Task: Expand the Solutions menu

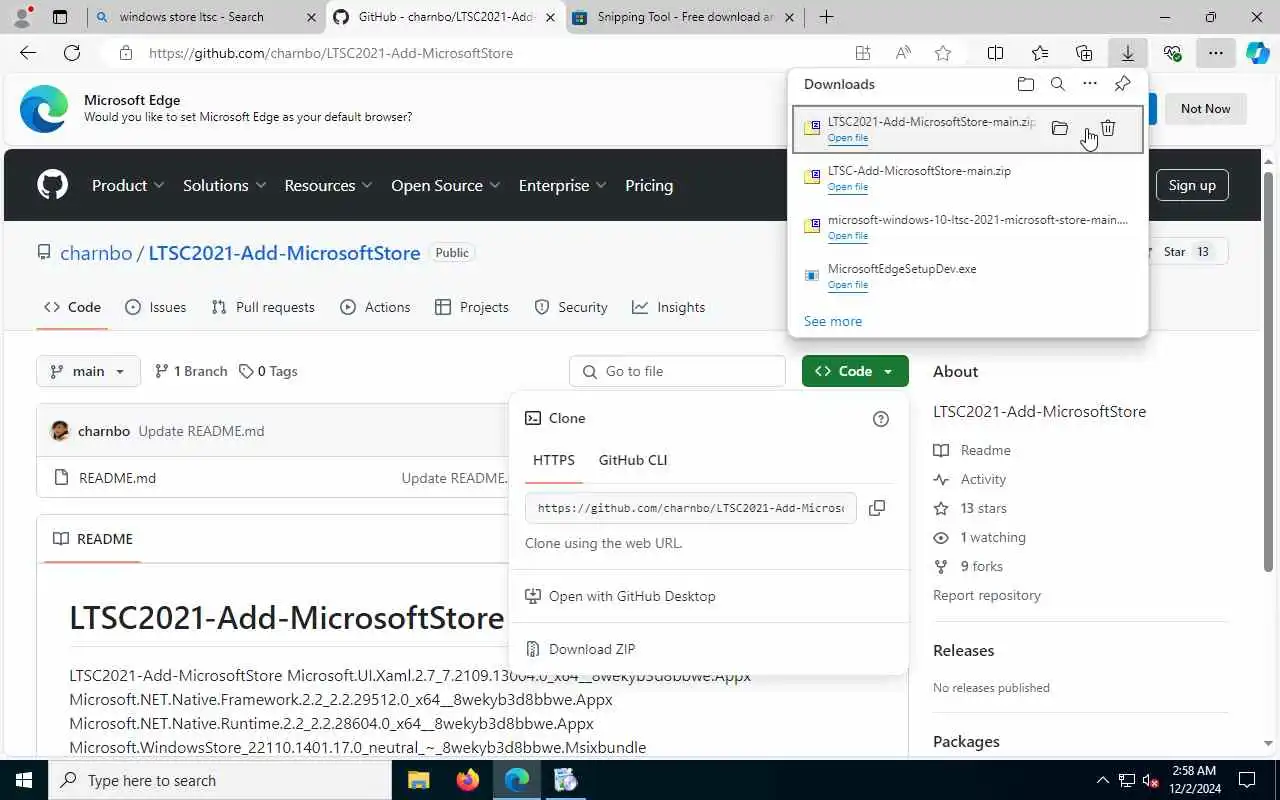Action: [x=225, y=185]
